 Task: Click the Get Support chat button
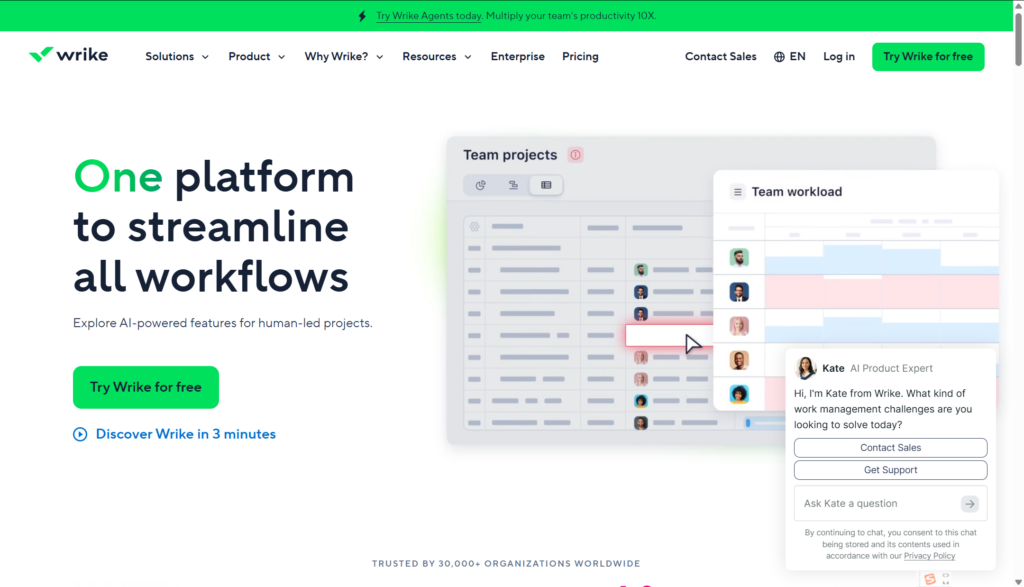[x=890, y=470]
